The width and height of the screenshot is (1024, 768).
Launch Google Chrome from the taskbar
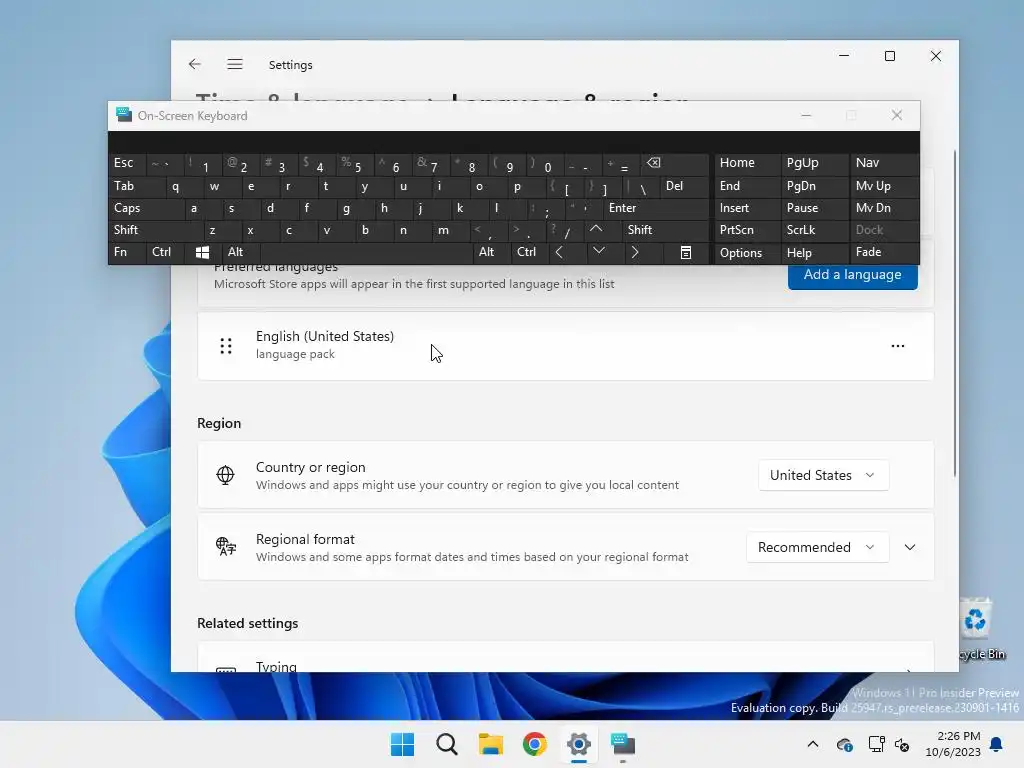coord(535,744)
